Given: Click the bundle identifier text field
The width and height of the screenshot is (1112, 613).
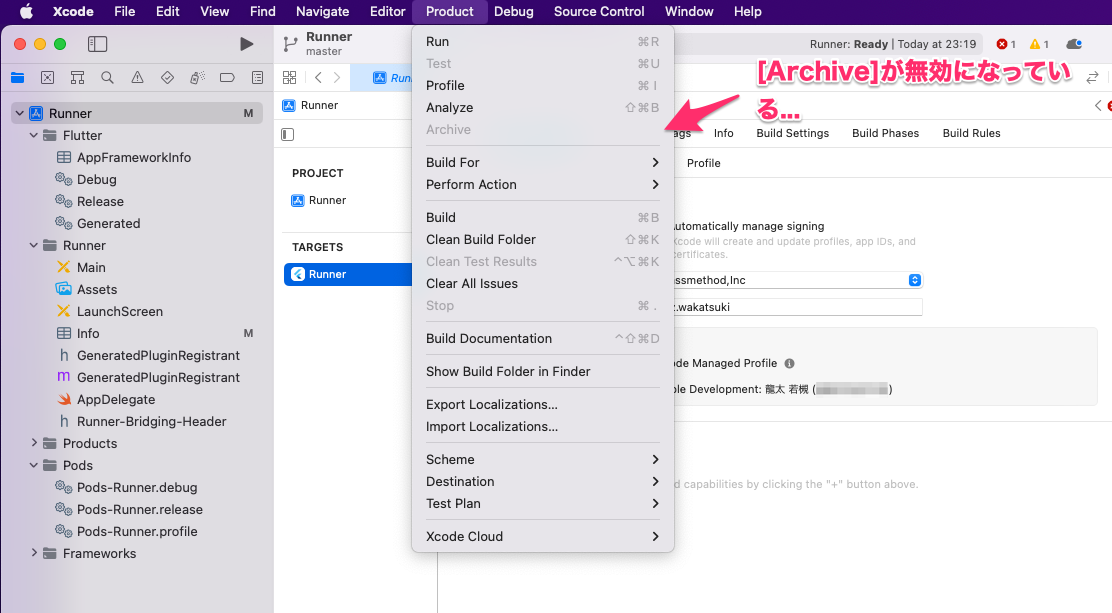Looking at the screenshot, I should (796, 307).
